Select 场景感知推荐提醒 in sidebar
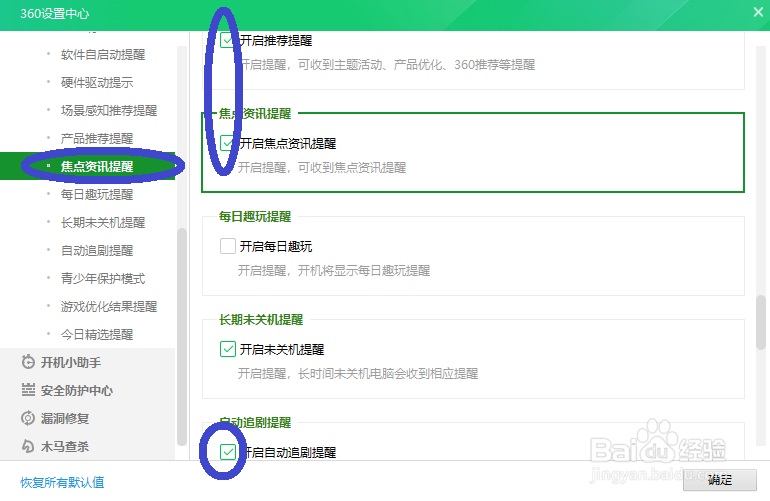 click(109, 111)
